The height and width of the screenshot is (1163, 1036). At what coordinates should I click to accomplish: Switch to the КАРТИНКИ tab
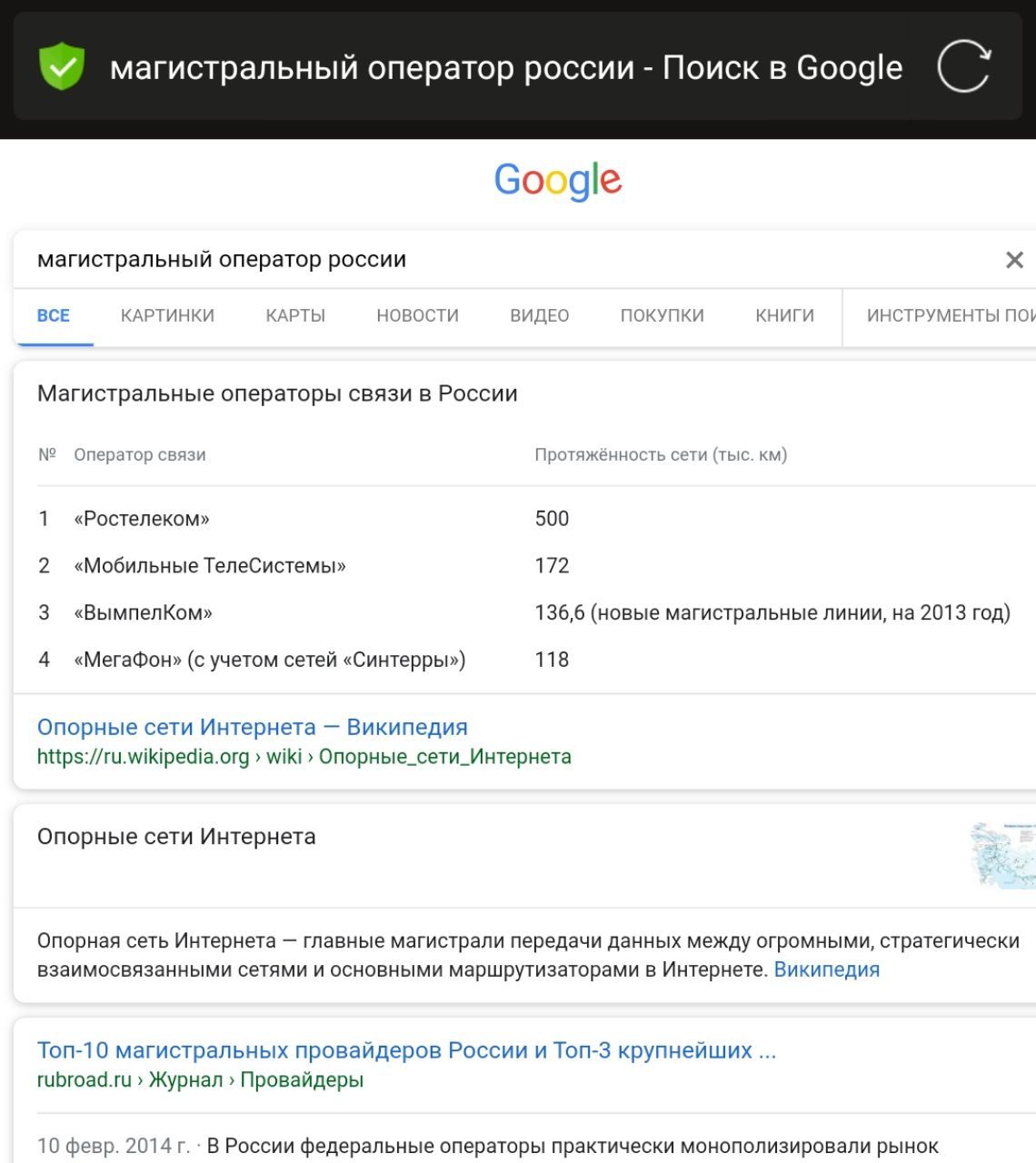(167, 316)
